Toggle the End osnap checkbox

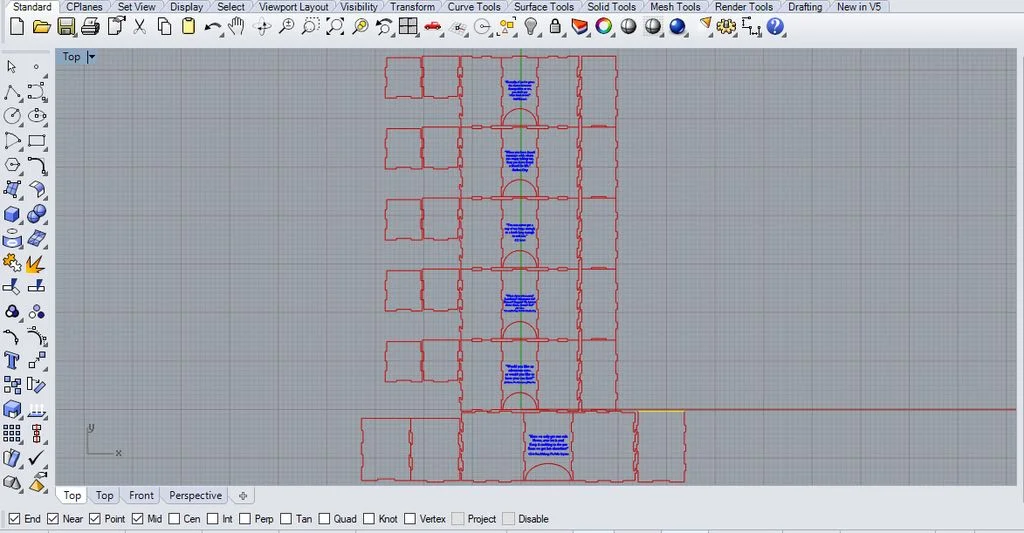click(x=14, y=519)
